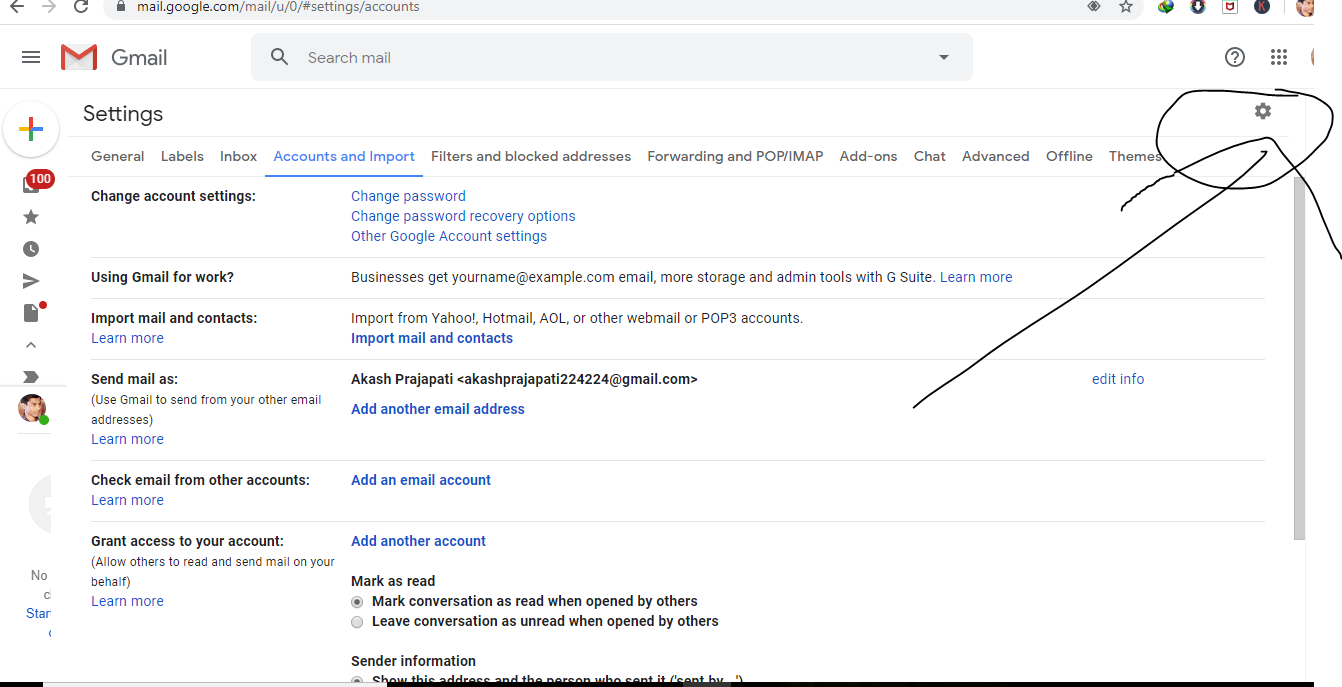Click the settings page vertical scrollbar
Viewport: 1342px width, 687px height.
(1299, 358)
